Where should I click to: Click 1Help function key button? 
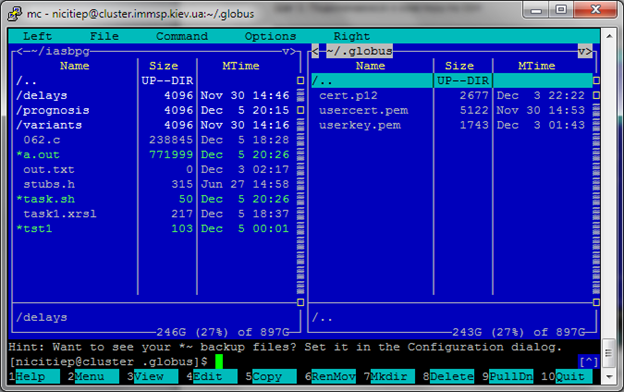click(34, 376)
